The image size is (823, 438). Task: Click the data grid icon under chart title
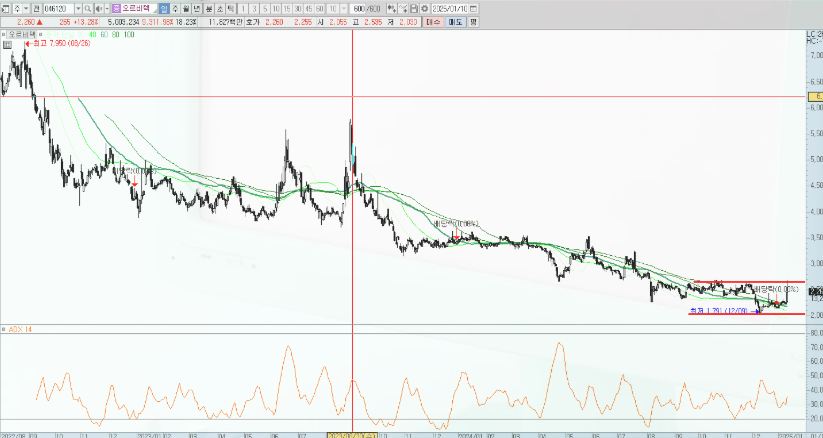pyautogui.click(x=7, y=45)
